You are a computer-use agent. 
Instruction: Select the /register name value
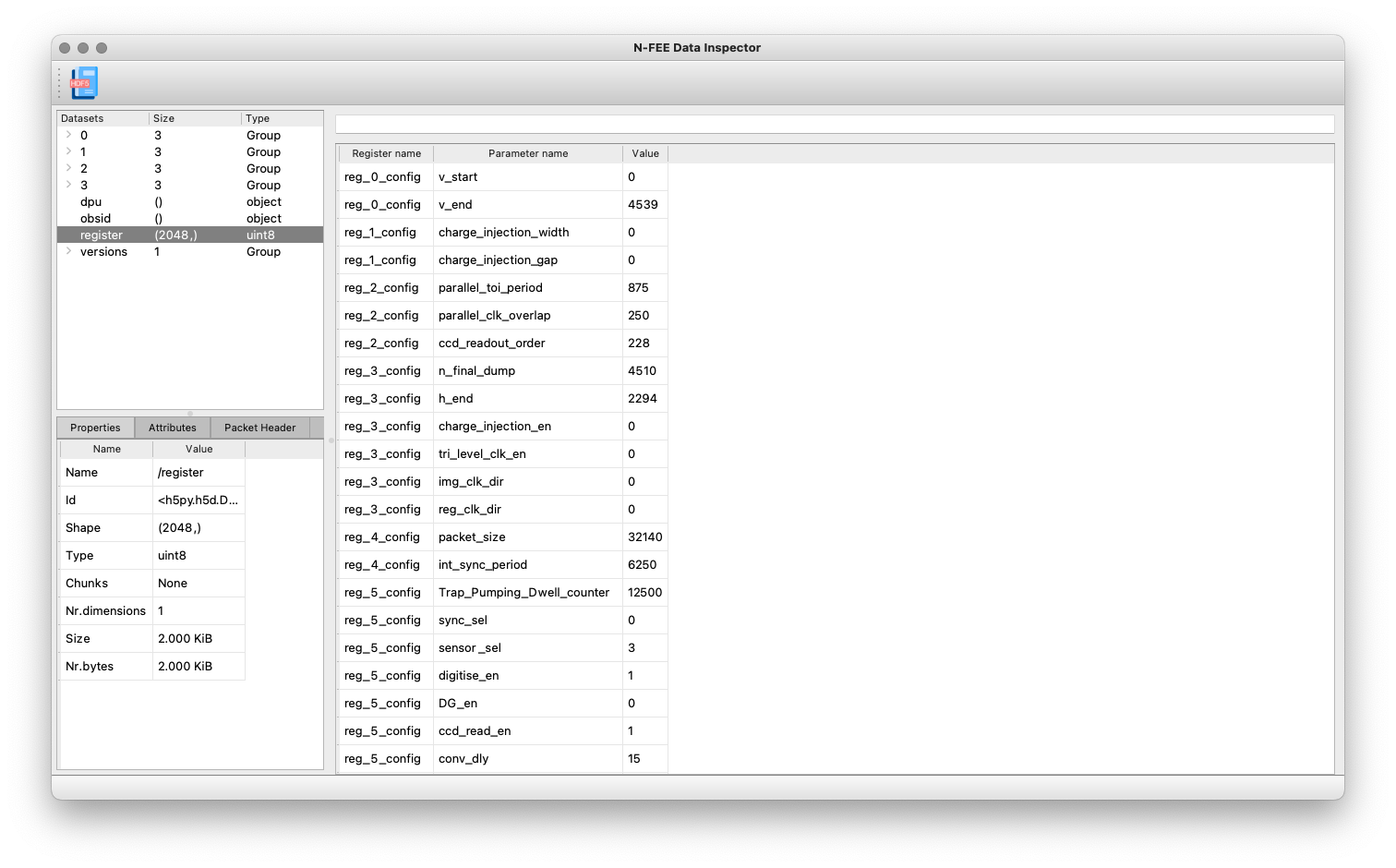[199, 473]
